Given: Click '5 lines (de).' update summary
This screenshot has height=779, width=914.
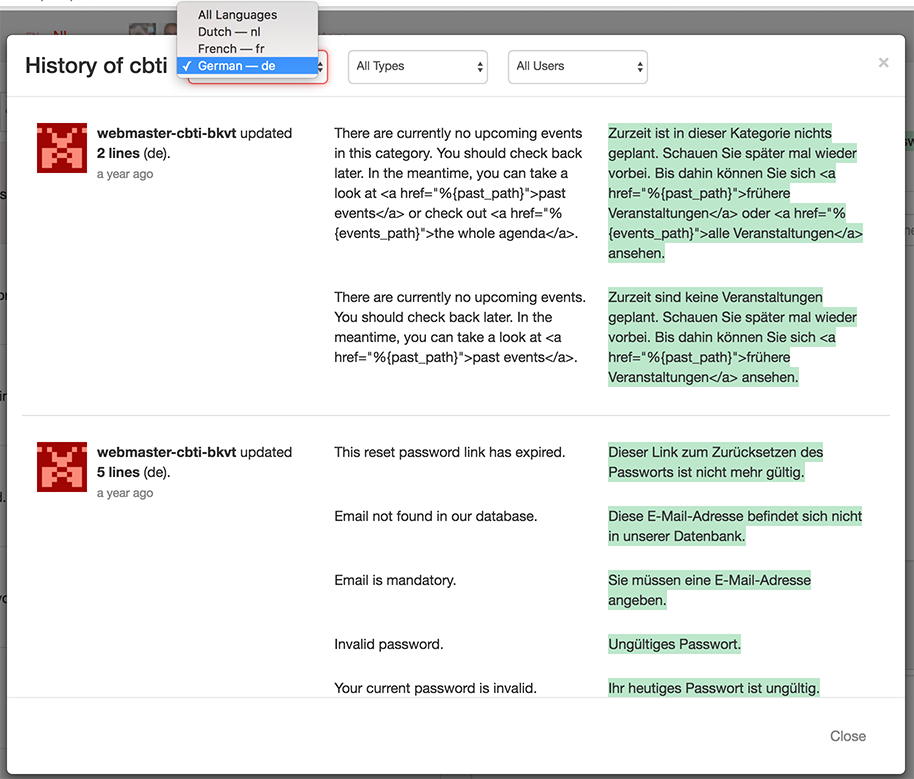Looking at the screenshot, I should (133, 472).
